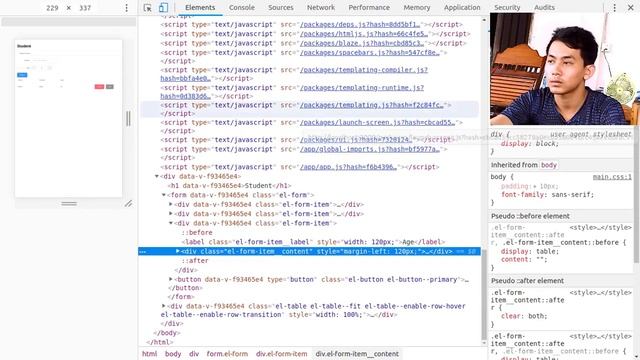The height and width of the screenshot is (360, 640).
Task: Open the Security tab
Action: coord(507,8)
